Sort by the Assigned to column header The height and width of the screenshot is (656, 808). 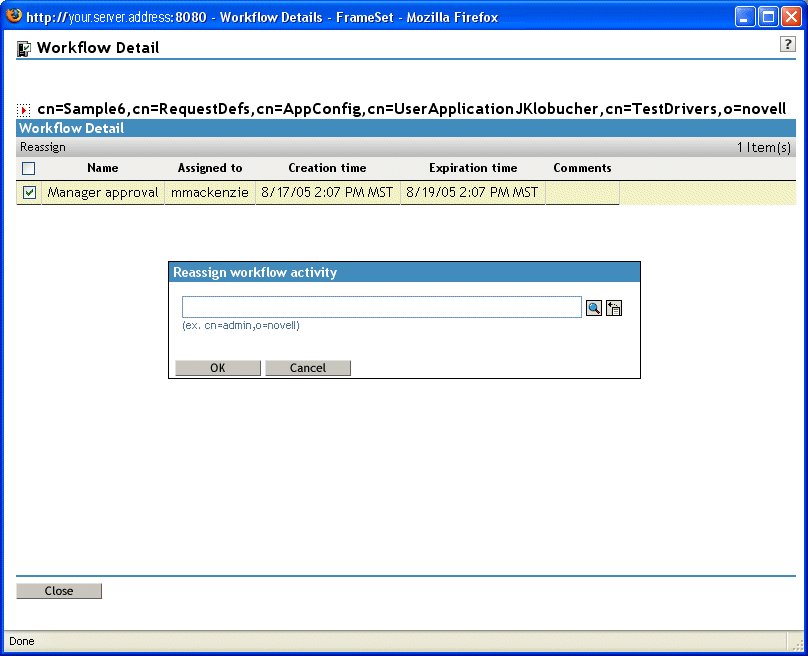point(210,168)
